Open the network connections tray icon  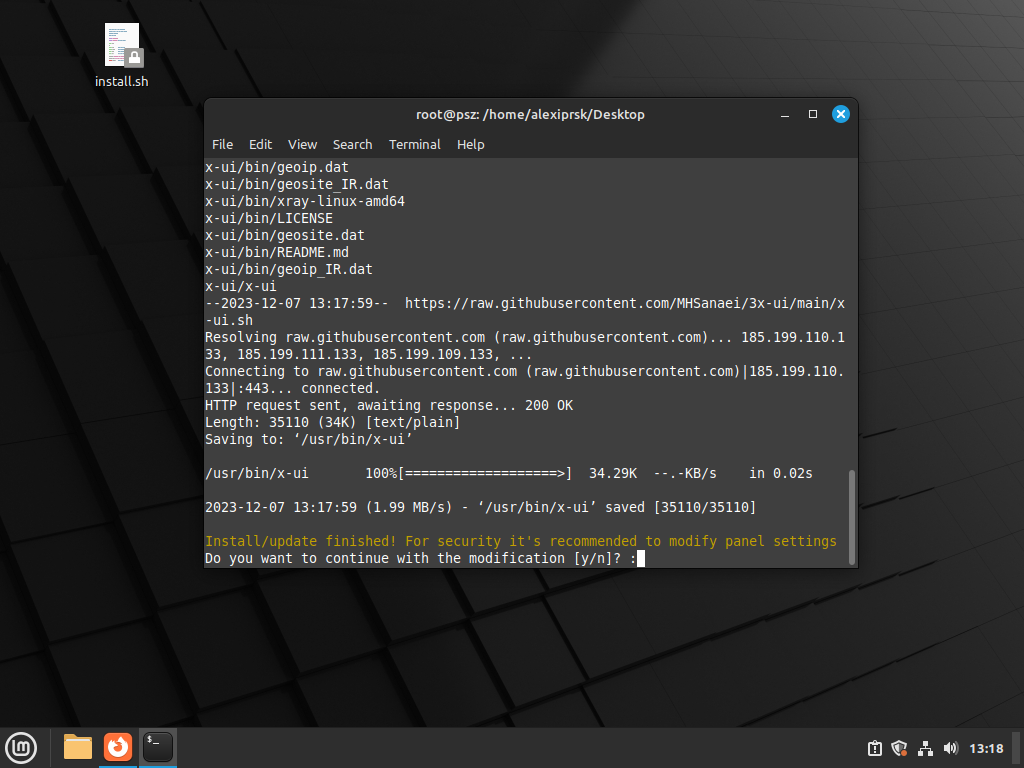point(925,748)
